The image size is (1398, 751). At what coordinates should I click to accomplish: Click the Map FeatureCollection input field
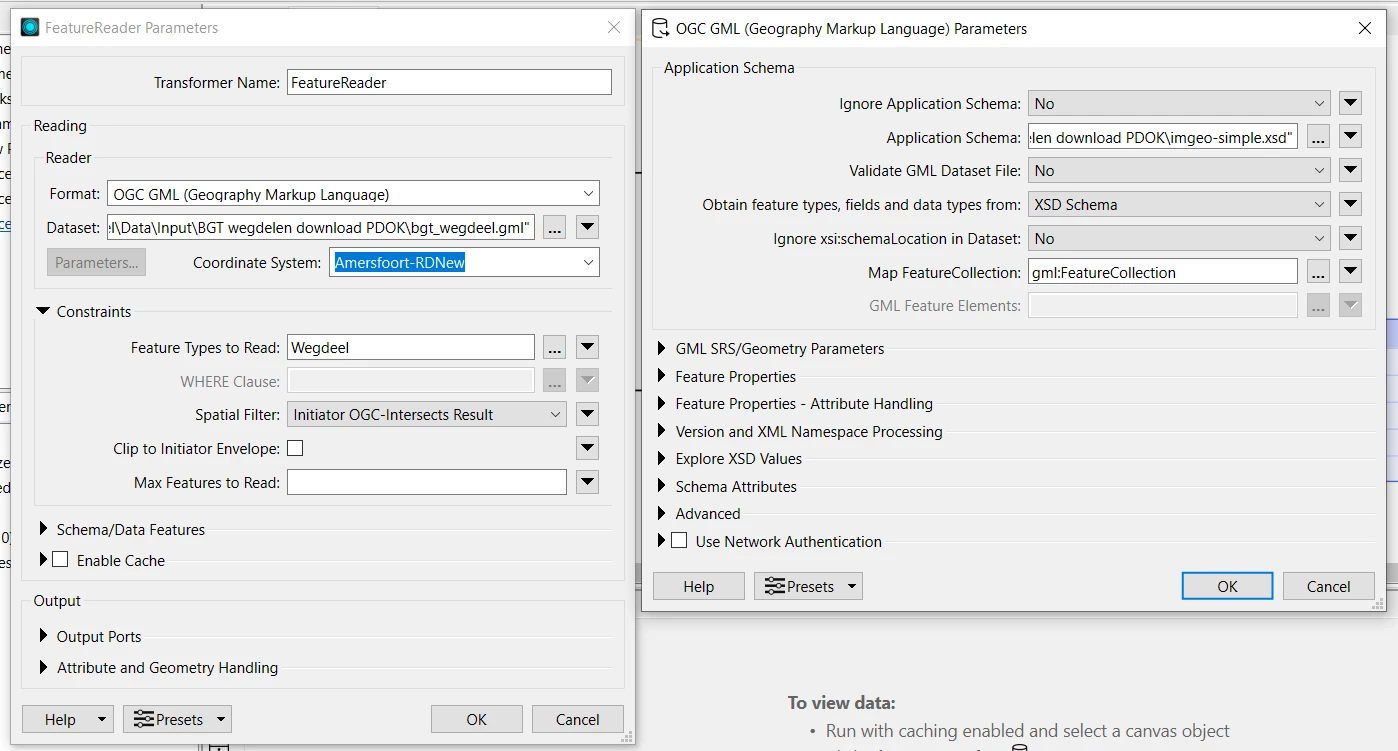click(x=1162, y=272)
